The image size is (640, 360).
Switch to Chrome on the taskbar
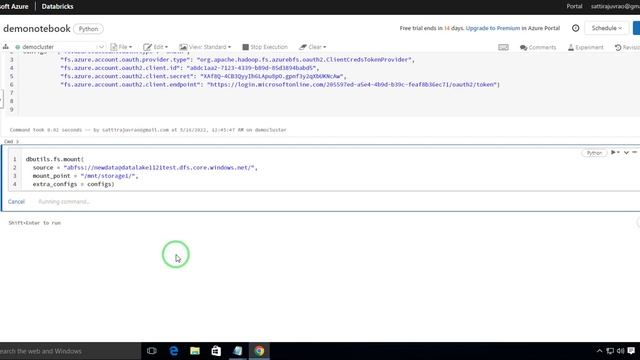tap(259, 351)
